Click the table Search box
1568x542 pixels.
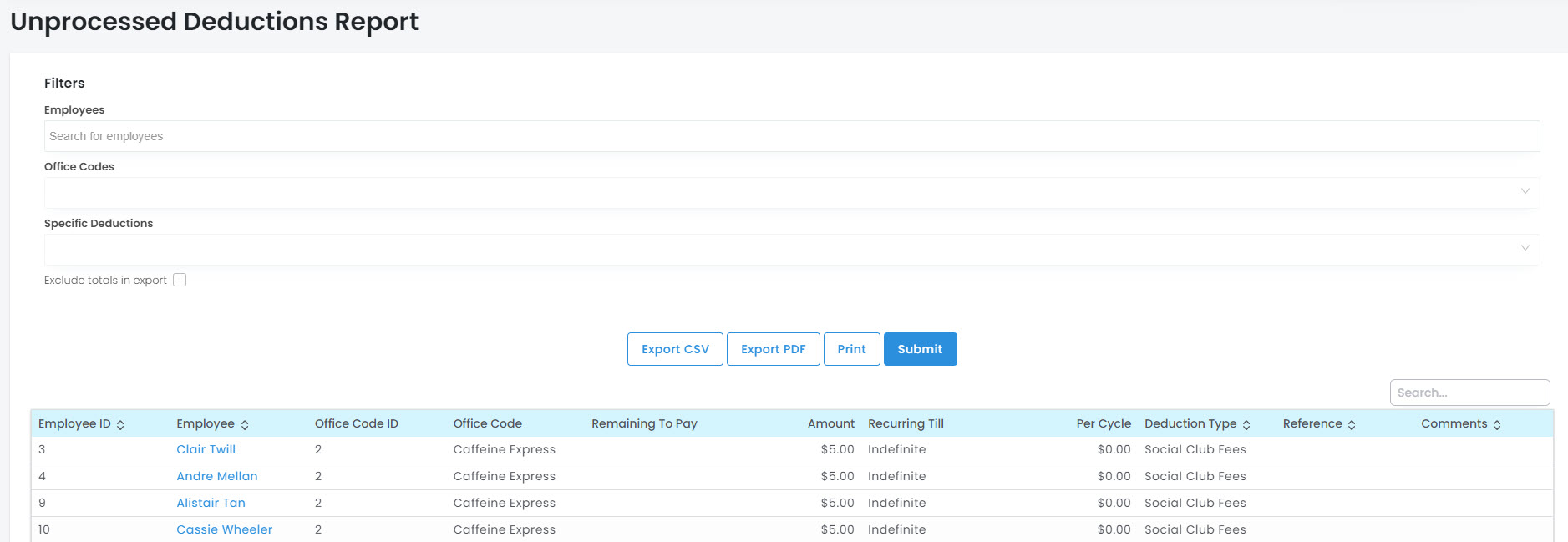coord(1469,393)
